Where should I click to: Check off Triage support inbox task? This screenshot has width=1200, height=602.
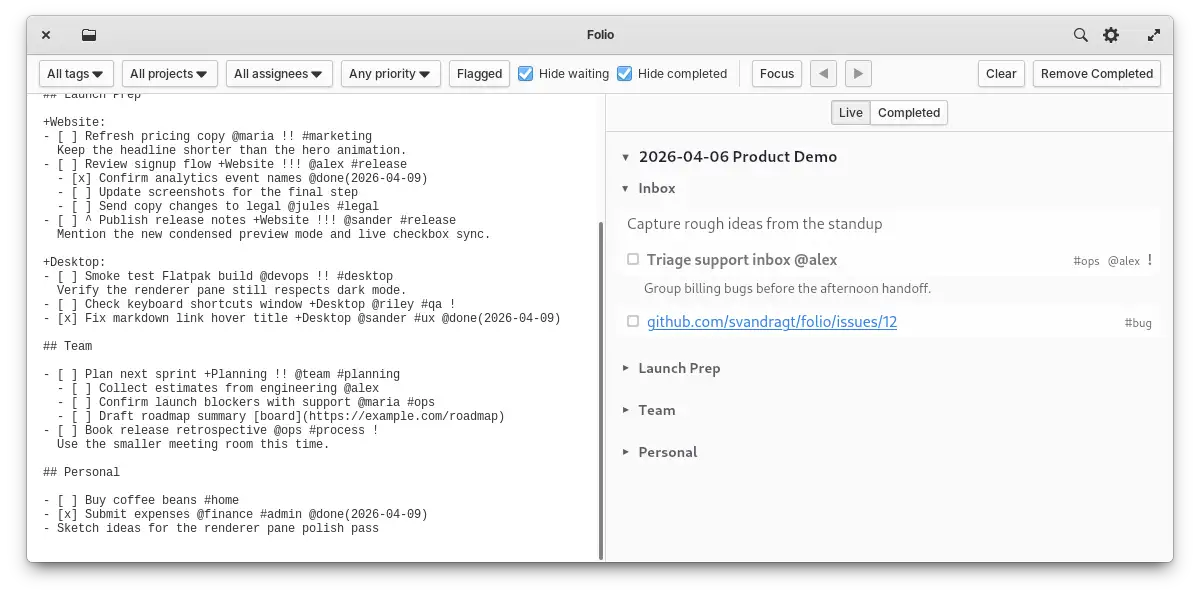click(633, 259)
